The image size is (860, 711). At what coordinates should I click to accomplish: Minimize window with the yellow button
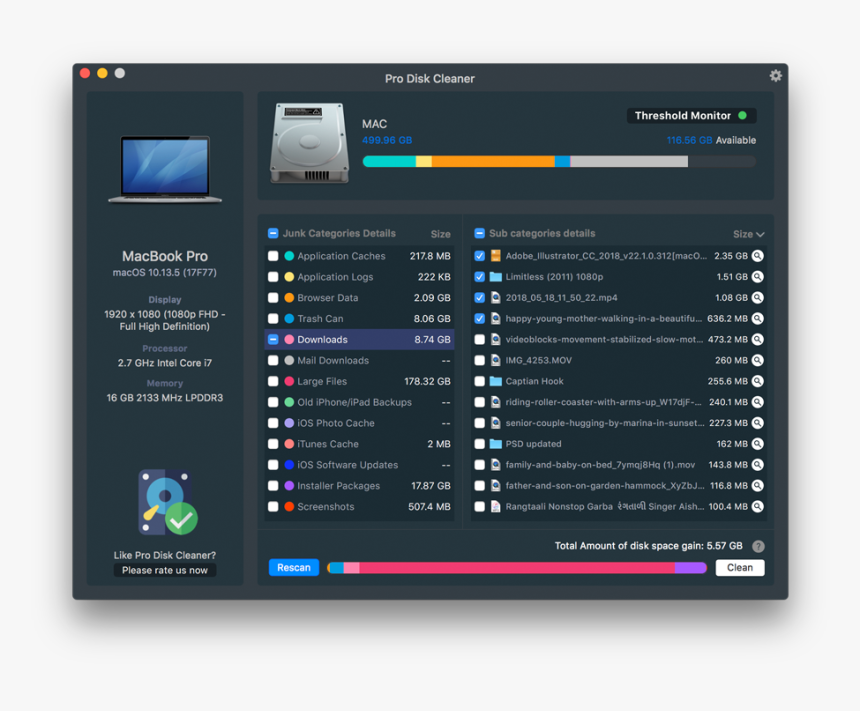102,73
